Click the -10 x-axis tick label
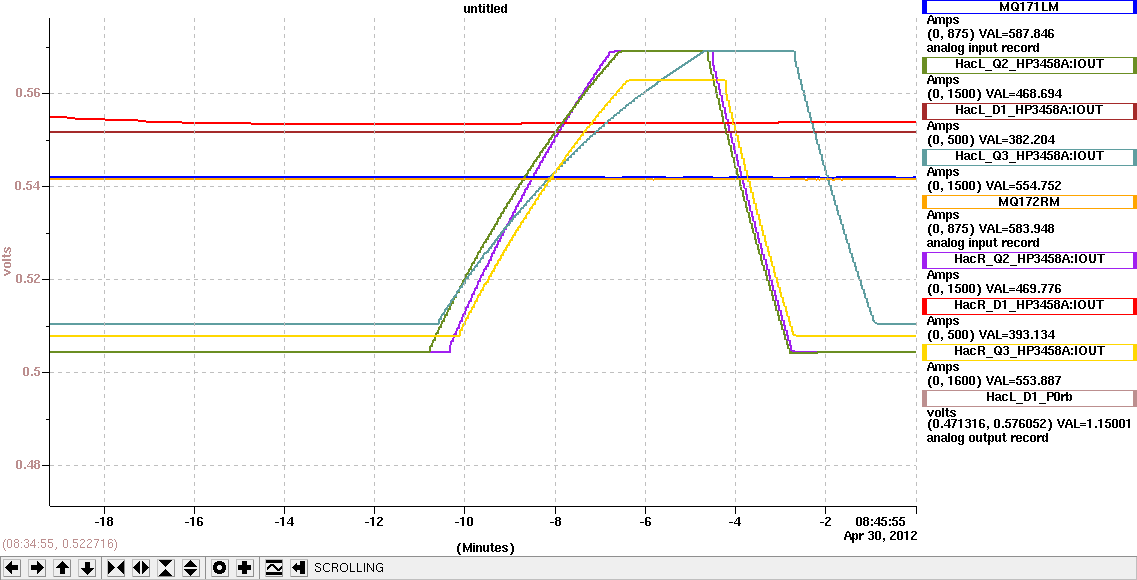Viewport: 1137px width, 580px height. click(464, 522)
